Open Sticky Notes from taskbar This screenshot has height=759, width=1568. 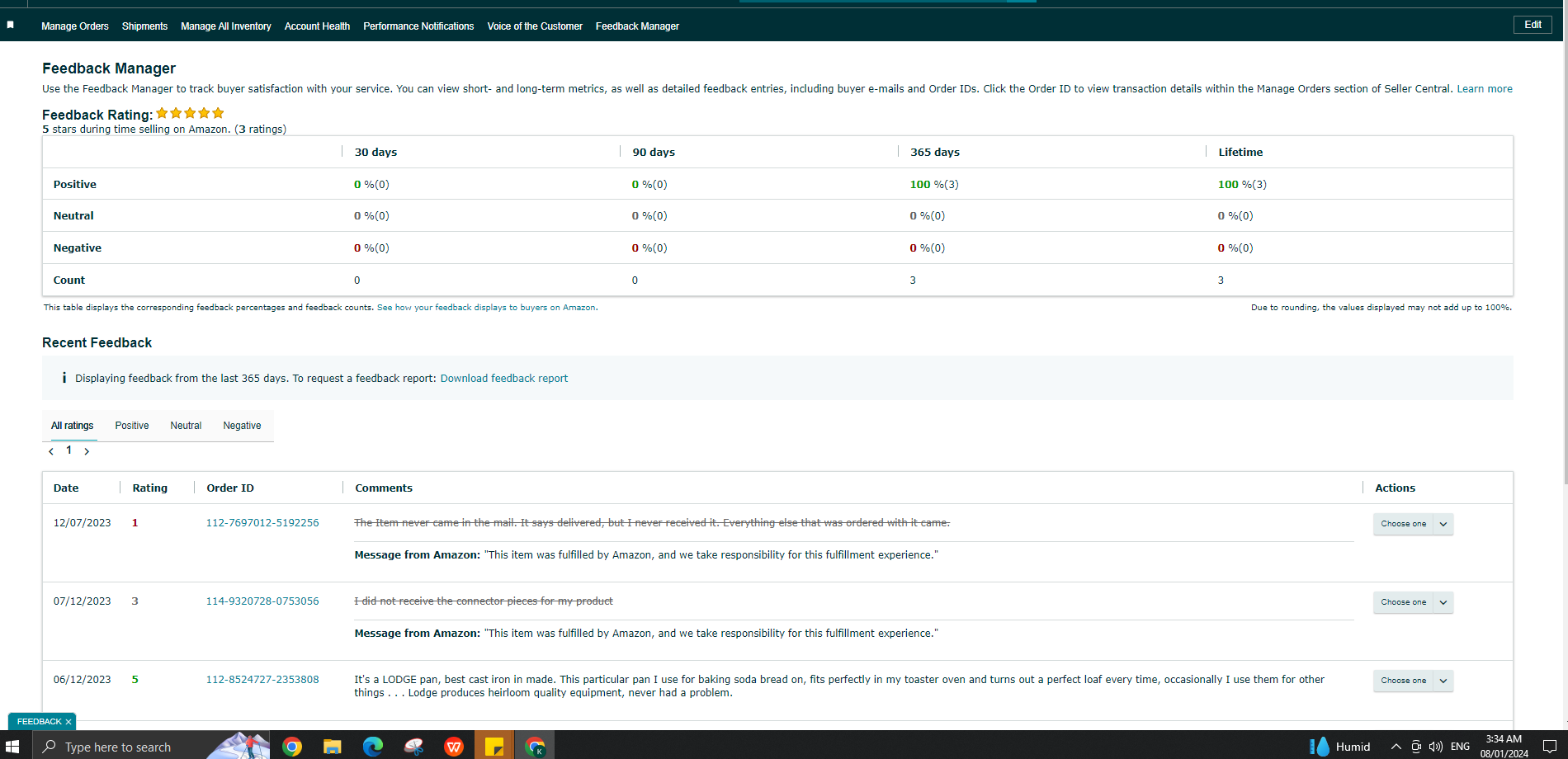pos(494,747)
